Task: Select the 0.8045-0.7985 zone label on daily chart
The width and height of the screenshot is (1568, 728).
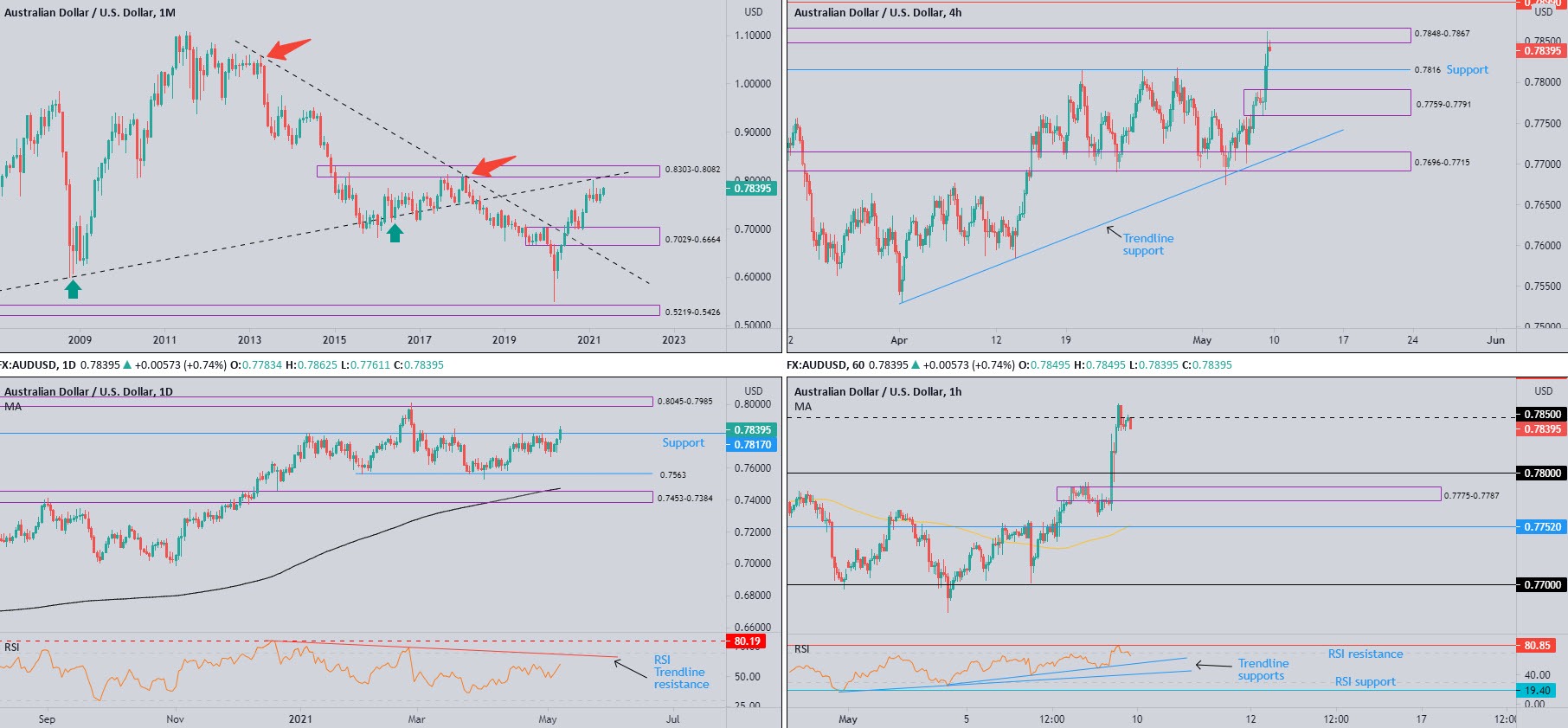Action: (x=684, y=402)
